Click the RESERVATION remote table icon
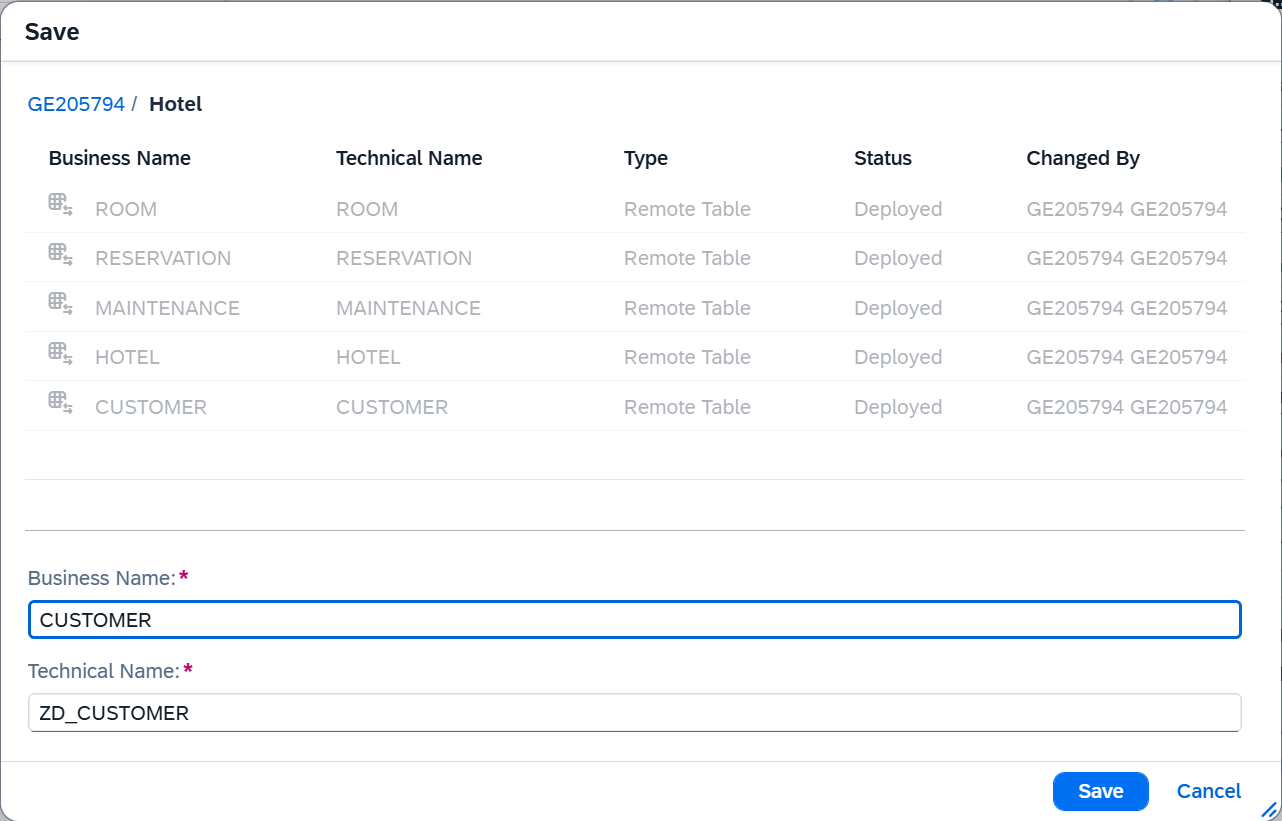Screen dimensions: 1282x821 pyautogui.click(x=61, y=254)
